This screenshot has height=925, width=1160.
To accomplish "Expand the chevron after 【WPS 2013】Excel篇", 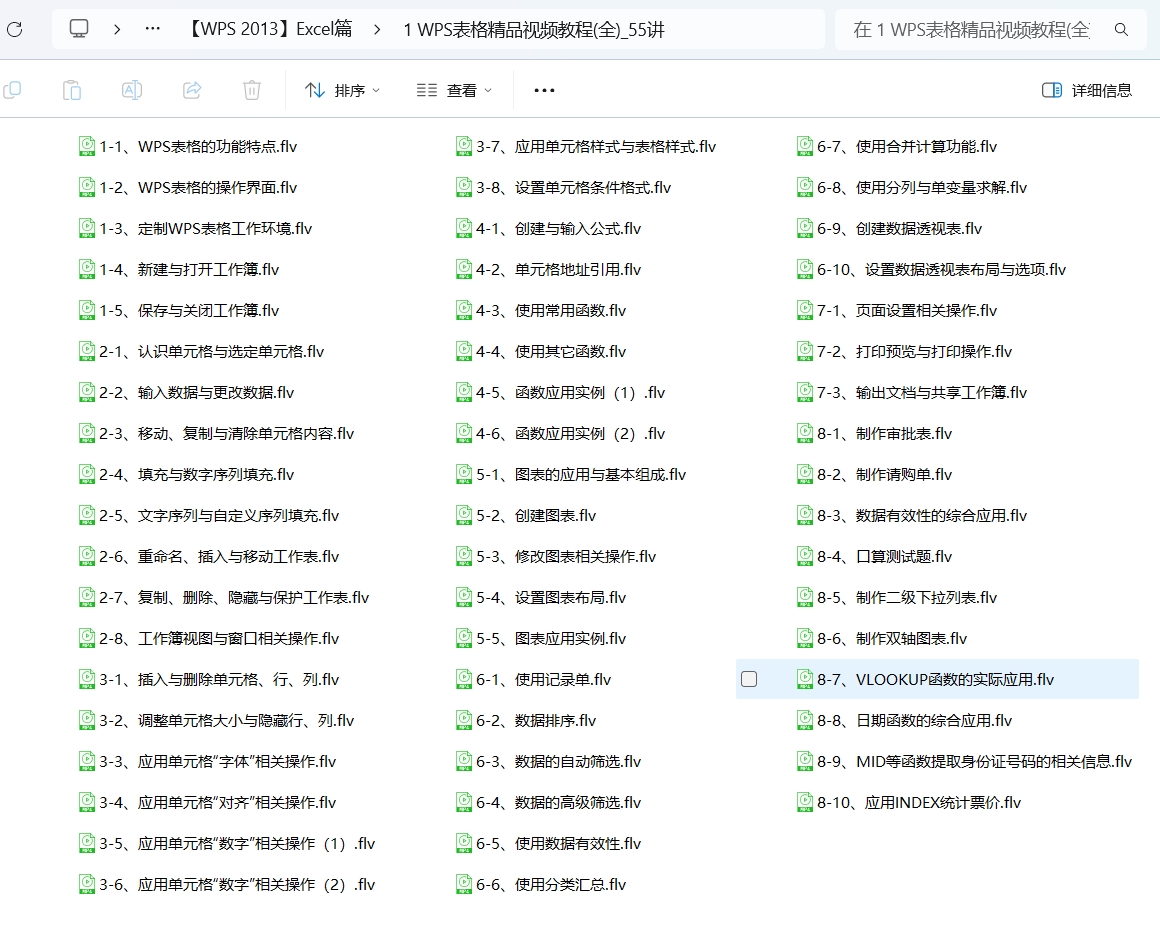I will (377, 30).
